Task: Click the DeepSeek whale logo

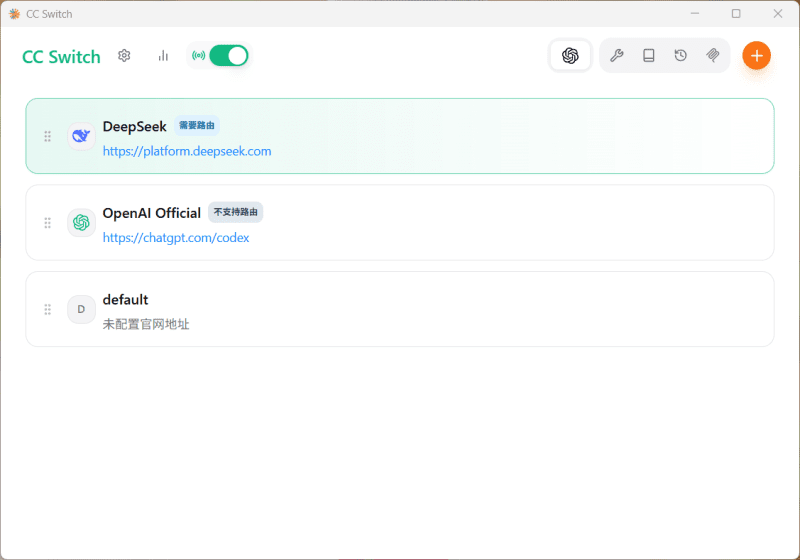Action: tap(81, 136)
